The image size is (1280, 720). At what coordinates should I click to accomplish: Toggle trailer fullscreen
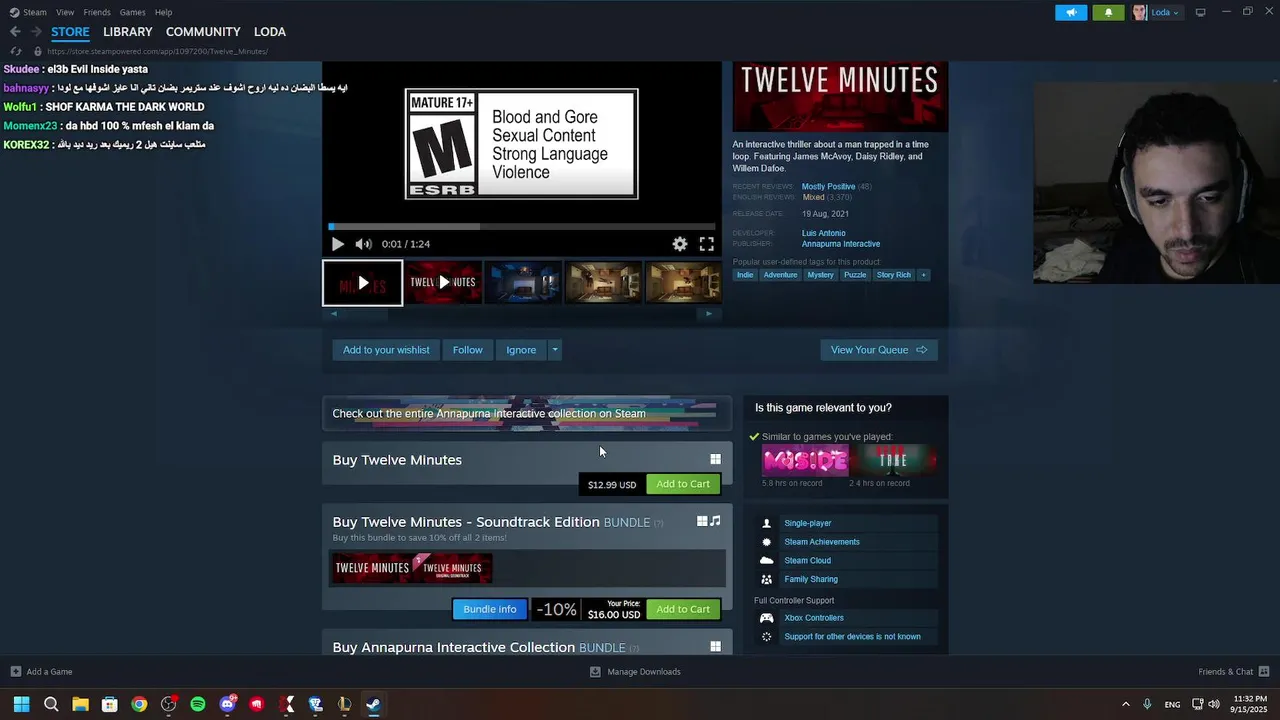pos(707,244)
